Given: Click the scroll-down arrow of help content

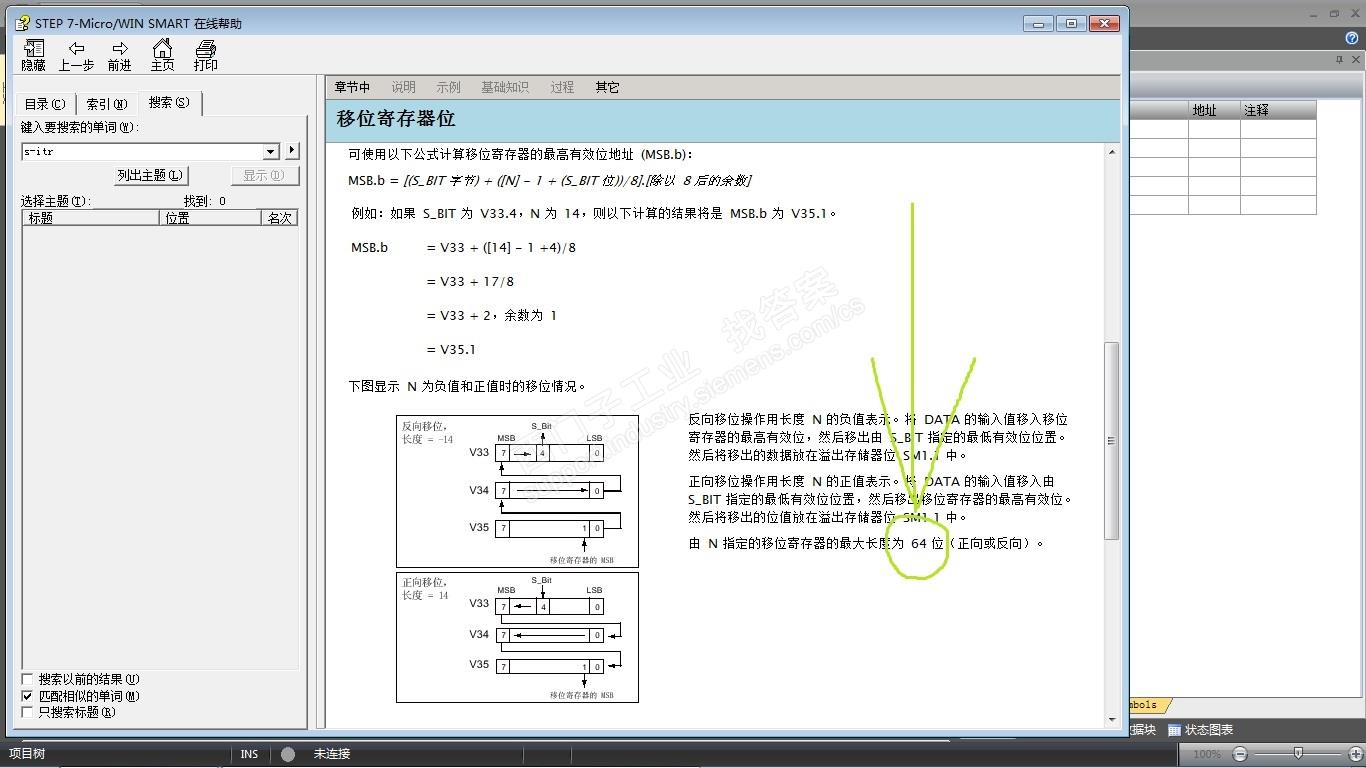Looking at the screenshot, I should [x=1111, y=720].
